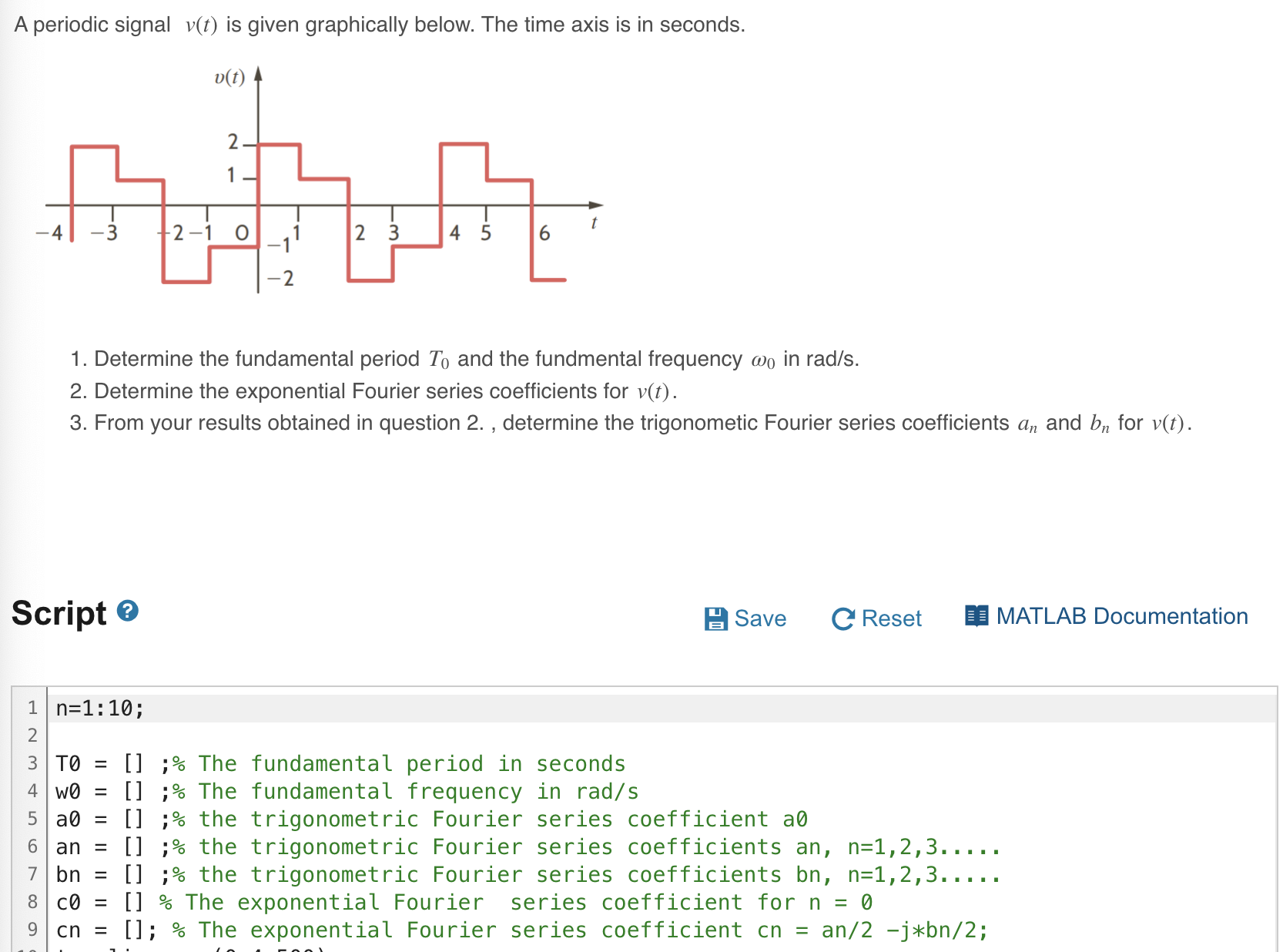Click the MATLAB Documentation book icon
The image size is (1283, 952).
[976, 615]
